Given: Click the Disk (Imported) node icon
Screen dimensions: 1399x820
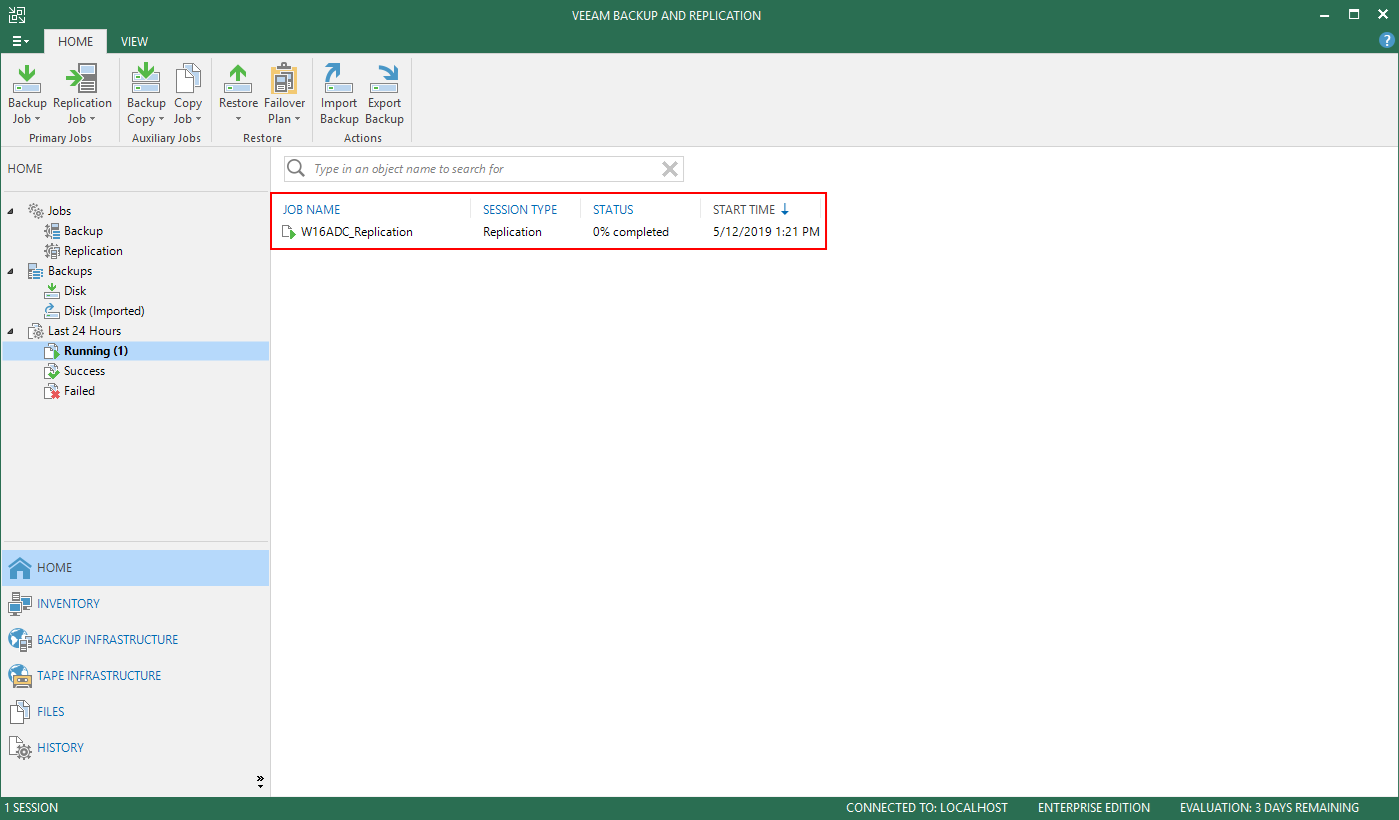Looking at the screenshot, I should [x=52, y=311].
